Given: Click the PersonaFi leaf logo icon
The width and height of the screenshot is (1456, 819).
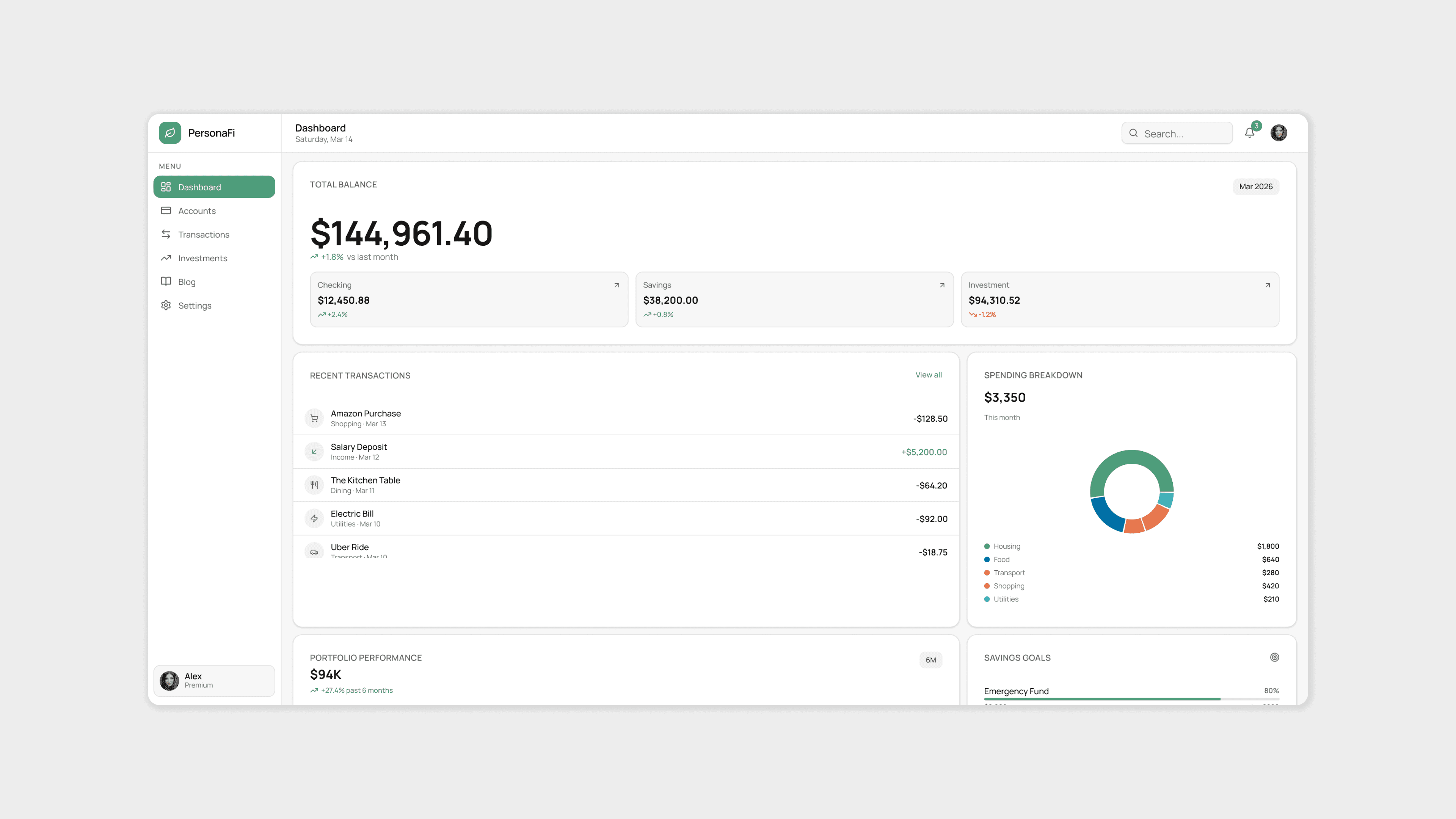Looking at the screenshot, I should [x=169, y=133].
